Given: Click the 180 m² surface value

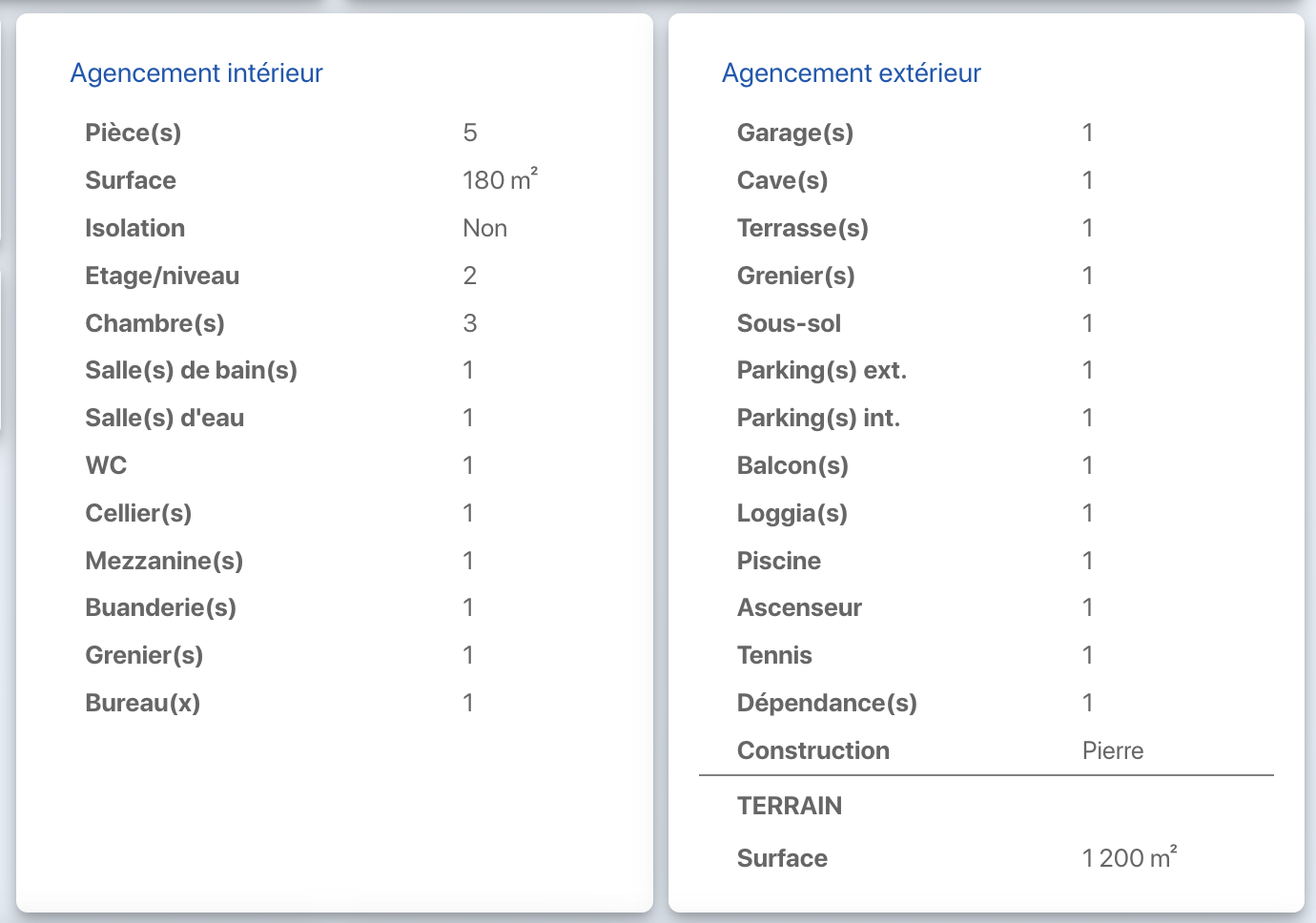Looking at the screenshot, I should tap(500, 180).
